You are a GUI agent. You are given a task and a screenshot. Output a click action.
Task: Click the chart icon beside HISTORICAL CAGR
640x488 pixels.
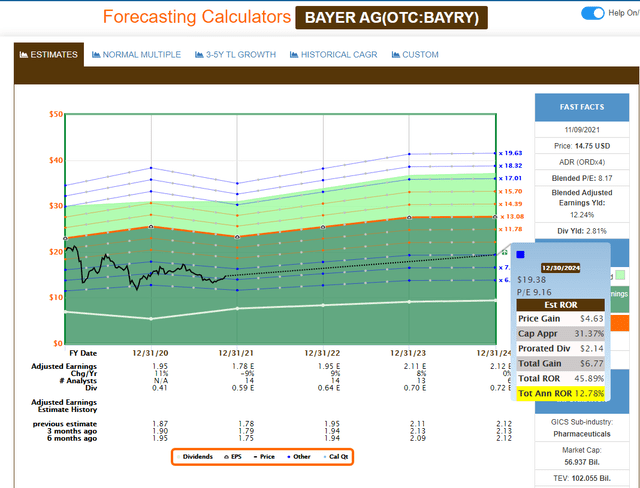294,54
